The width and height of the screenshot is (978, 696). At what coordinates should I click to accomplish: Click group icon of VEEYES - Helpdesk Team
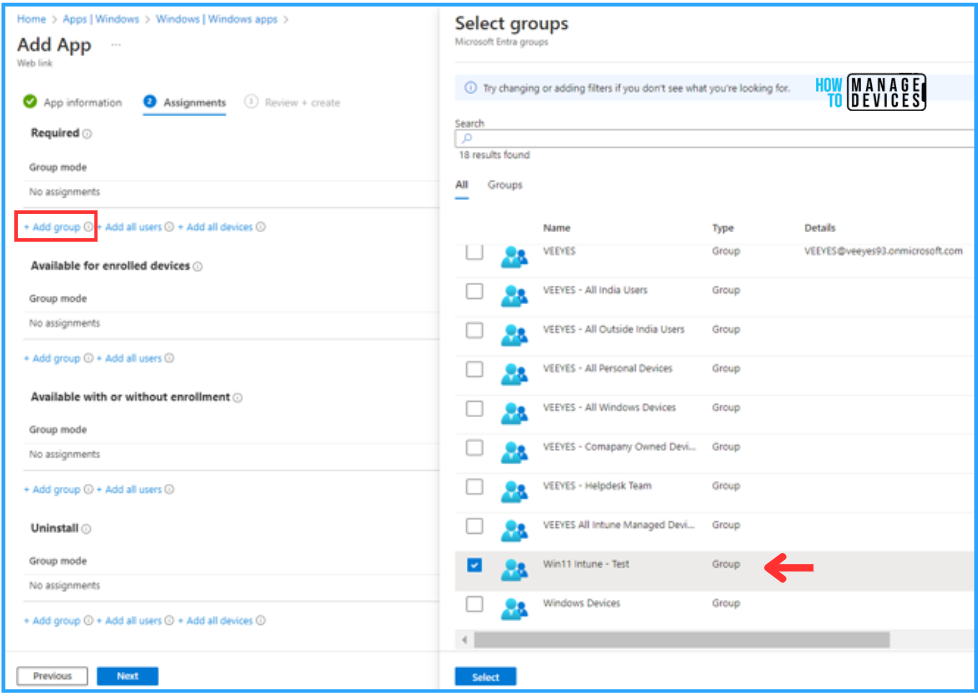(x=515, y=491)
